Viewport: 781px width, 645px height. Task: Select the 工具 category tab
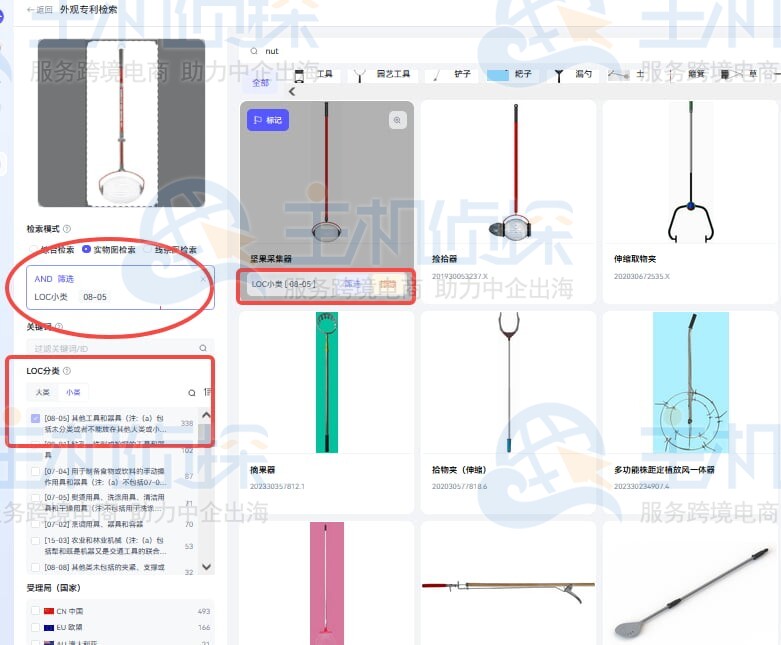[x=314, y=74]
